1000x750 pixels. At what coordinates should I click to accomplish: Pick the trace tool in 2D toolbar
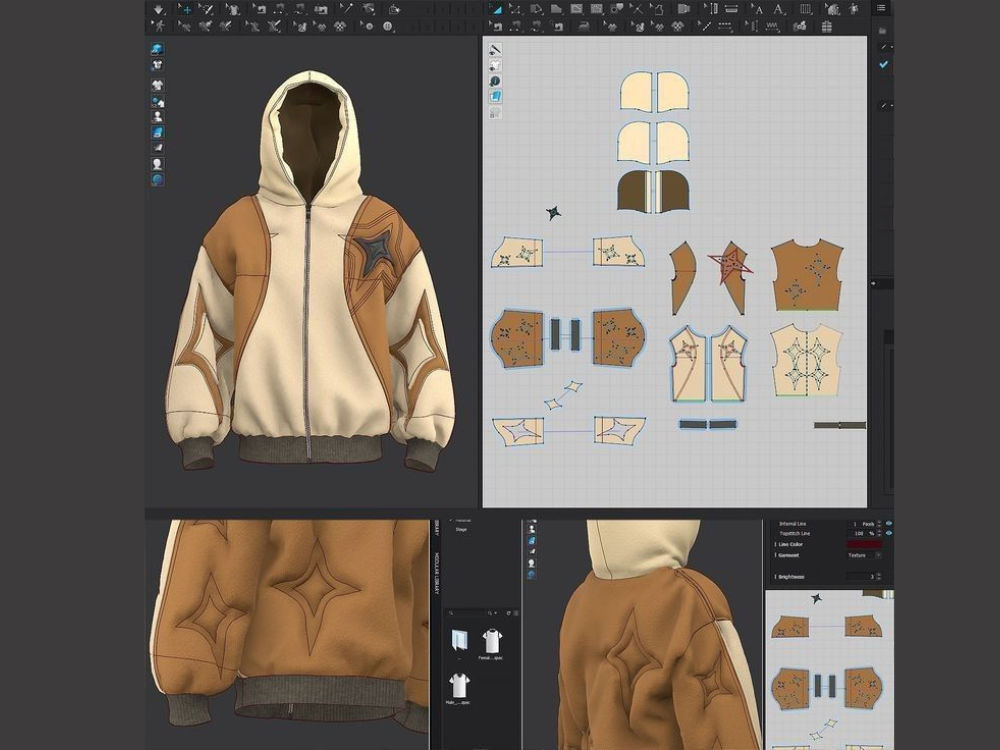pos(658,10)
